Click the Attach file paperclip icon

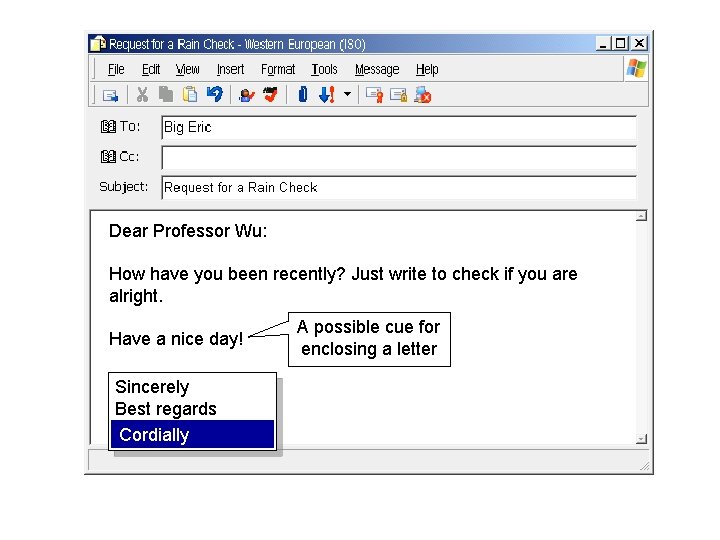point(303,94)
